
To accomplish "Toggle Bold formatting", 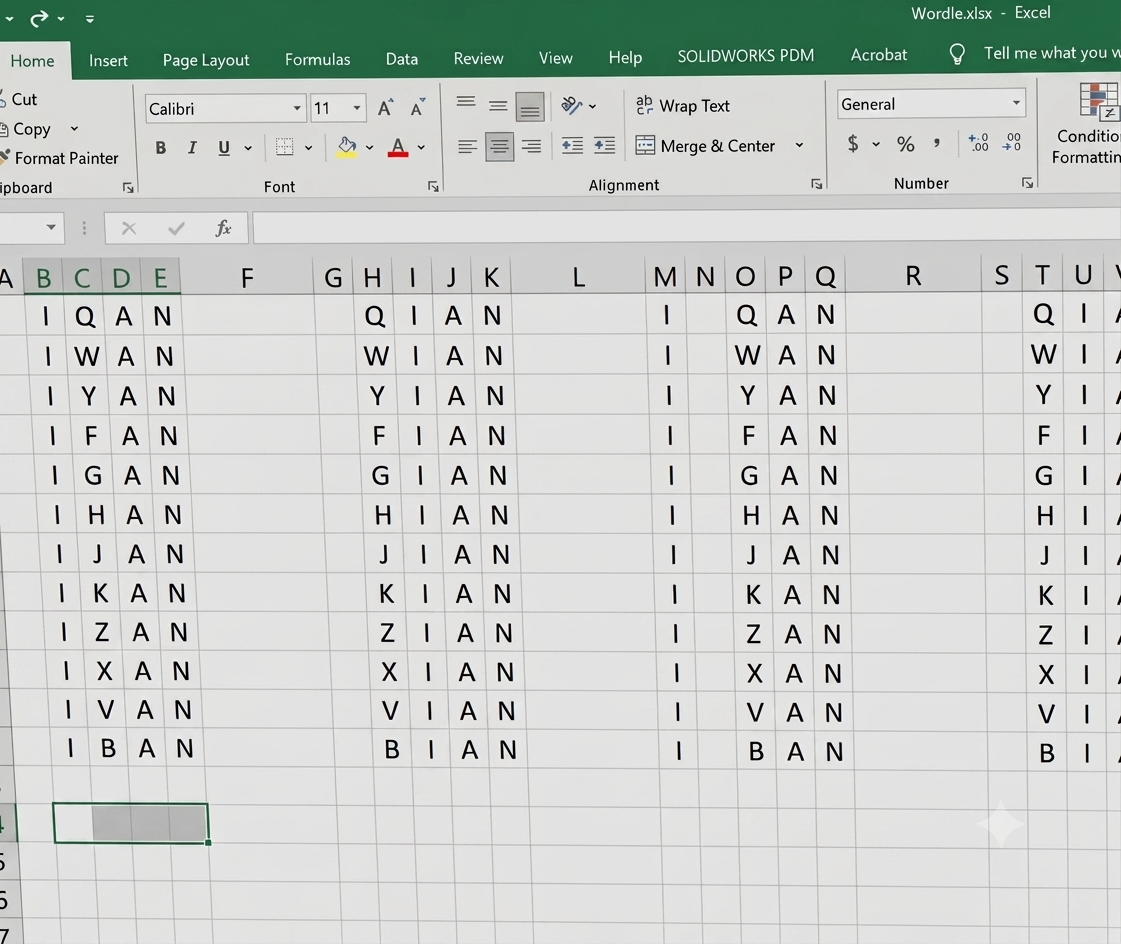I will 161,148.
